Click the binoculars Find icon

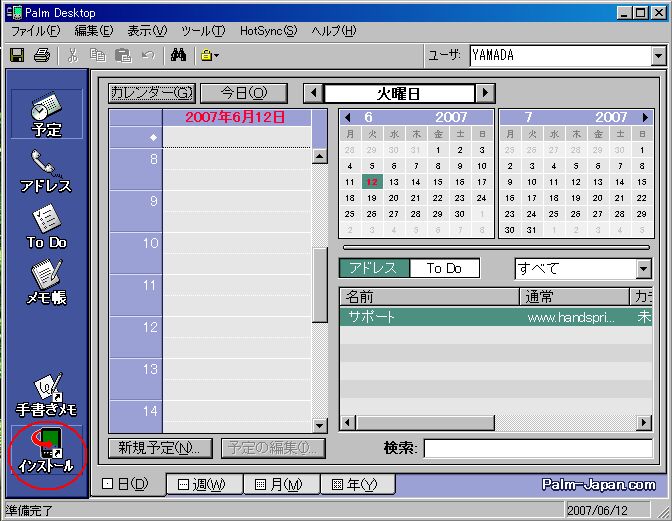click(x=178, y=55)
